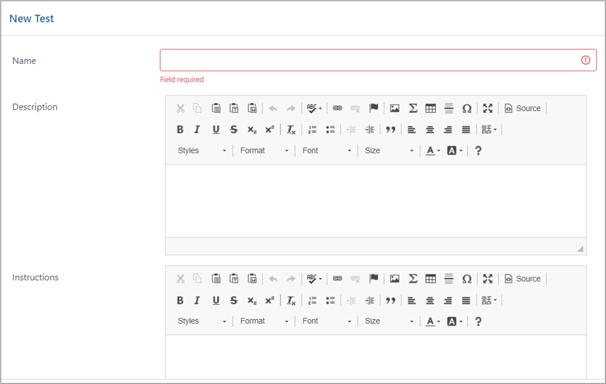
Task: Maximize the Instructions editor
Action: point(488,279)
